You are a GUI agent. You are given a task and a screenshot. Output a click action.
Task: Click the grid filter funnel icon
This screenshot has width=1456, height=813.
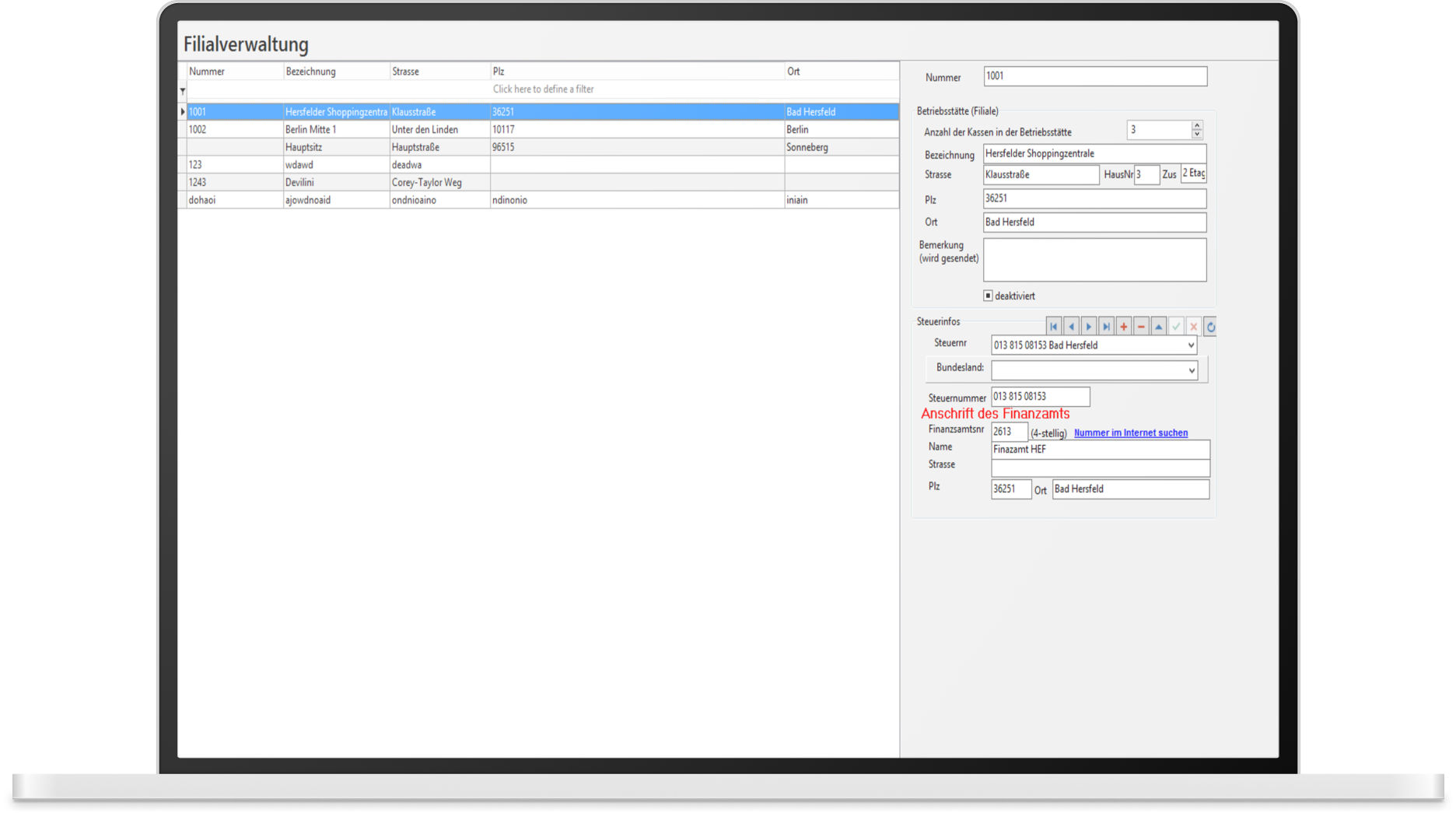click(183, 91)
